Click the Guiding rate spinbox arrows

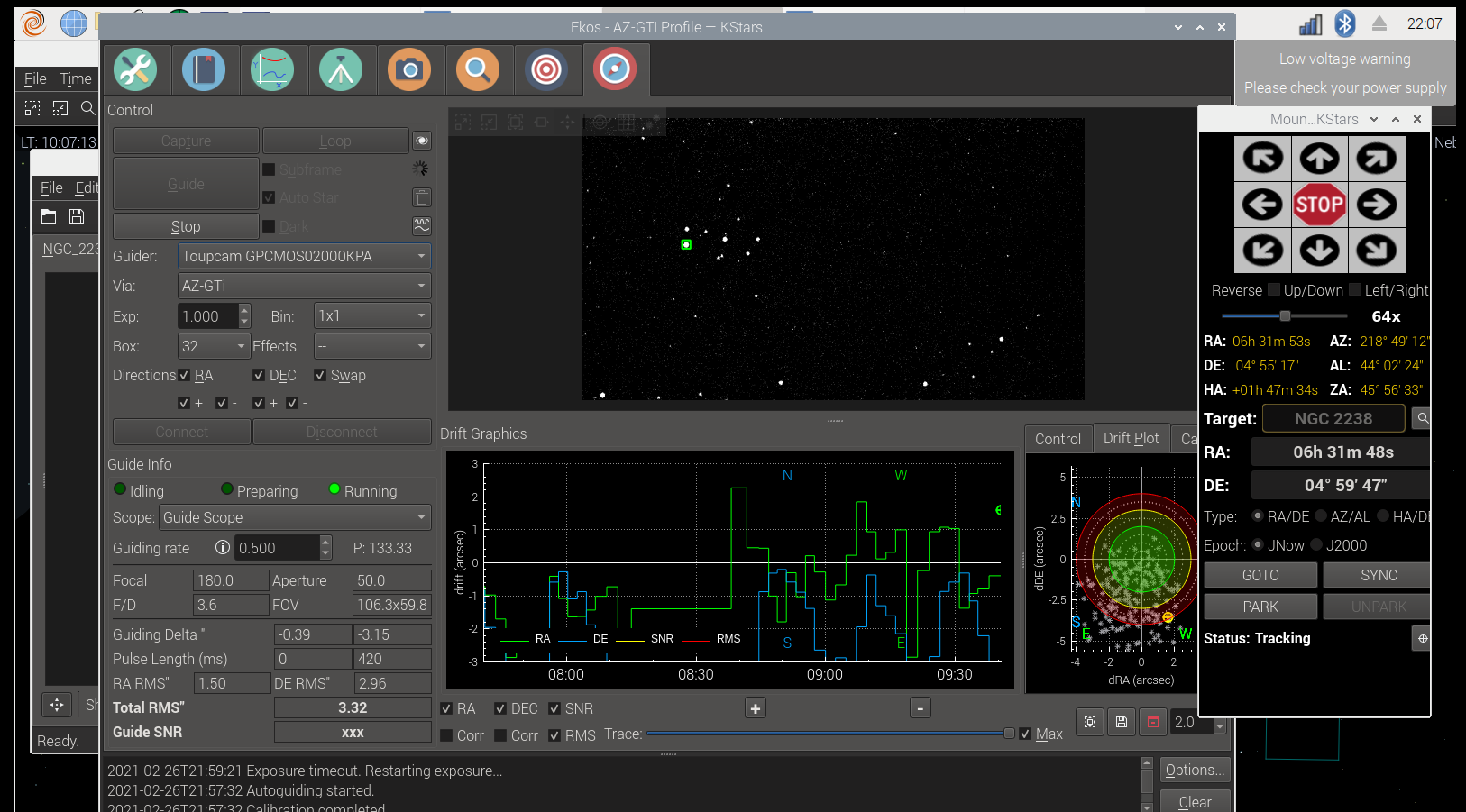coord(325,548)
